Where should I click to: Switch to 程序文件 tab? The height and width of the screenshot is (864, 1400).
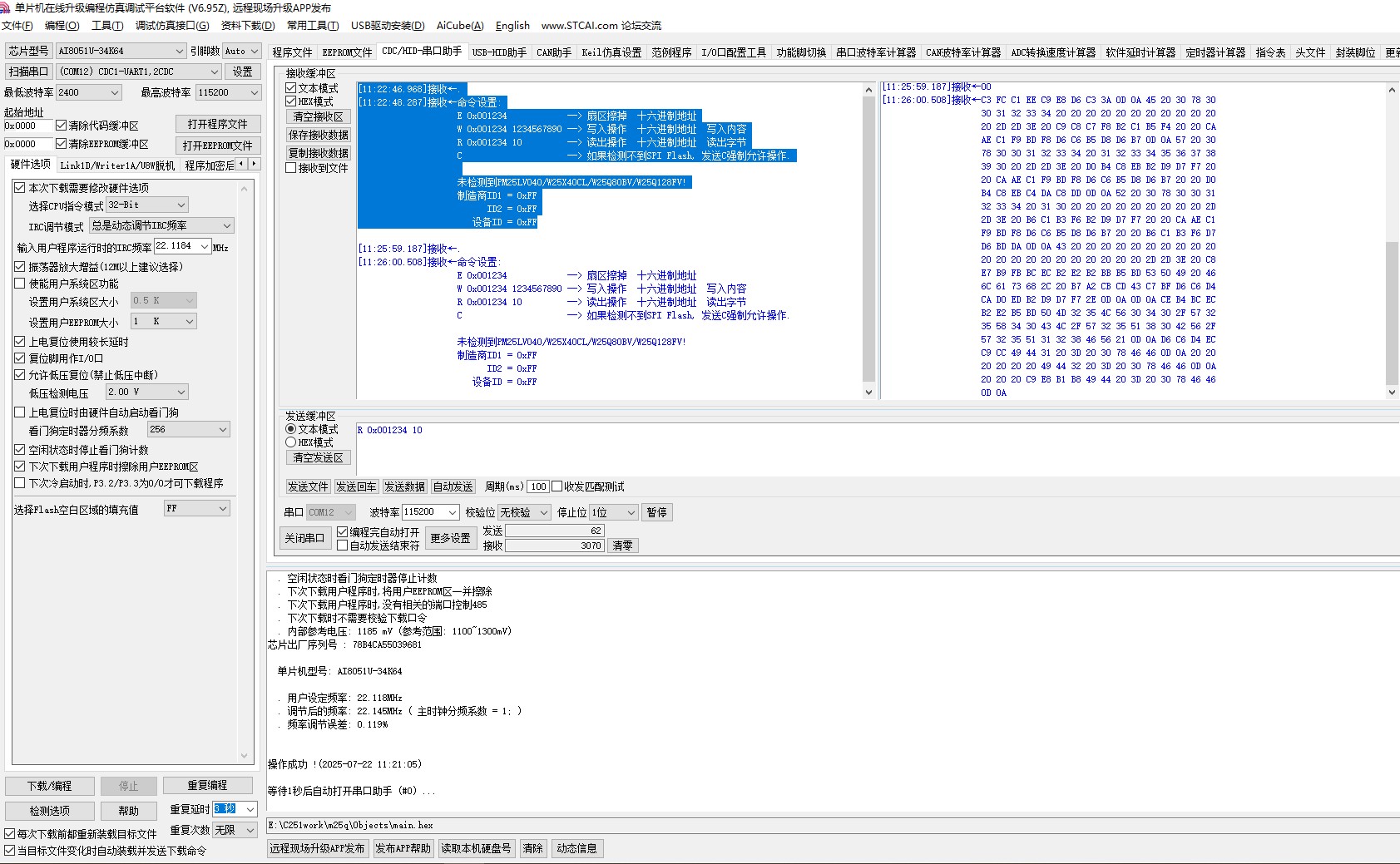292,52
